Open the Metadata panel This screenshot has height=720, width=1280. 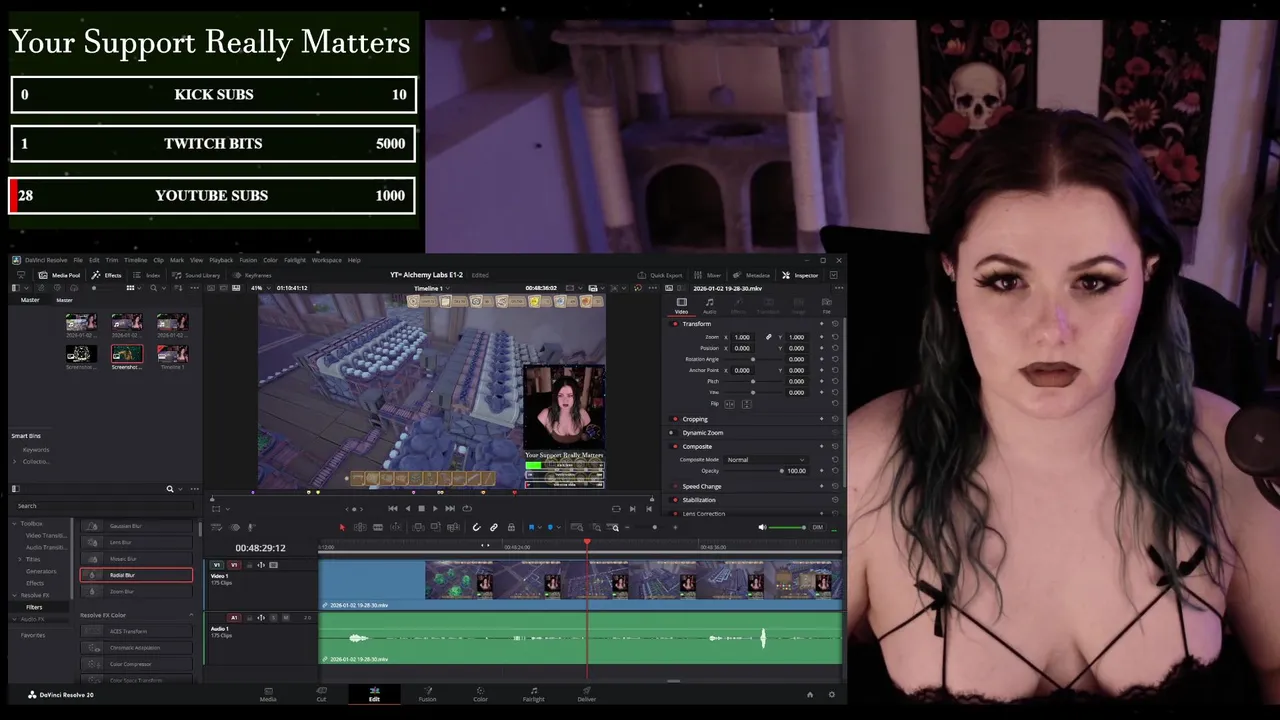pos(752,275)
